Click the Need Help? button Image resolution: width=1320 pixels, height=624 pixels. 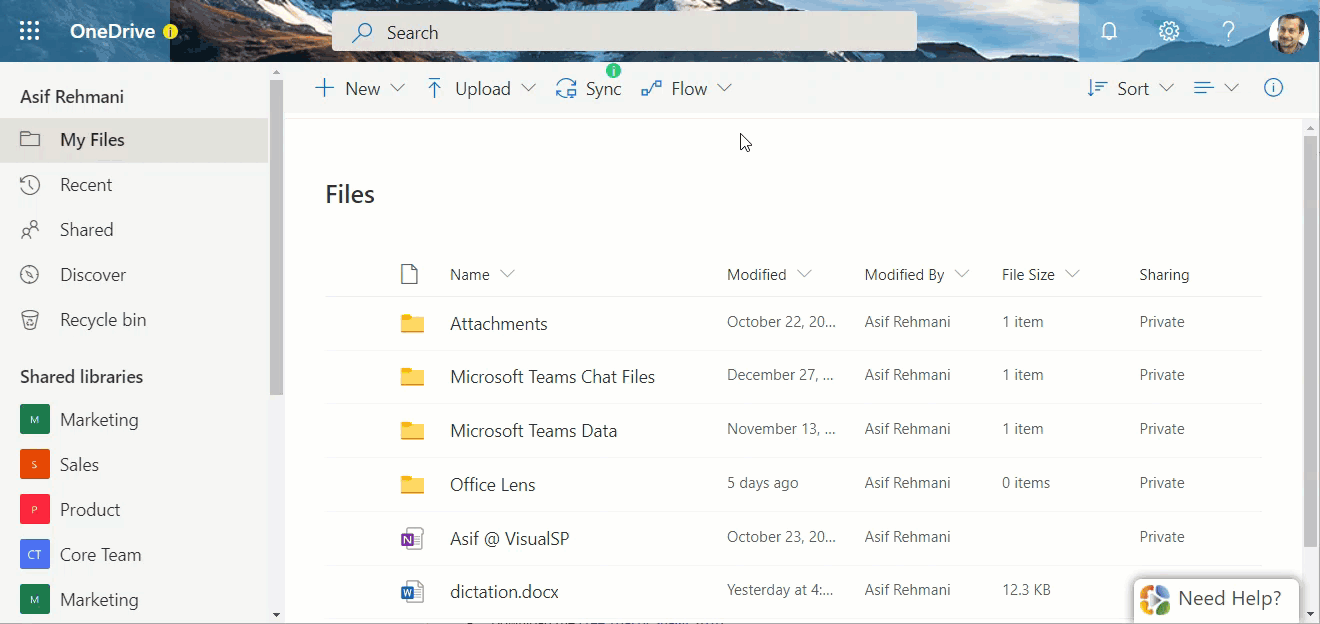tap(1216, 599)
